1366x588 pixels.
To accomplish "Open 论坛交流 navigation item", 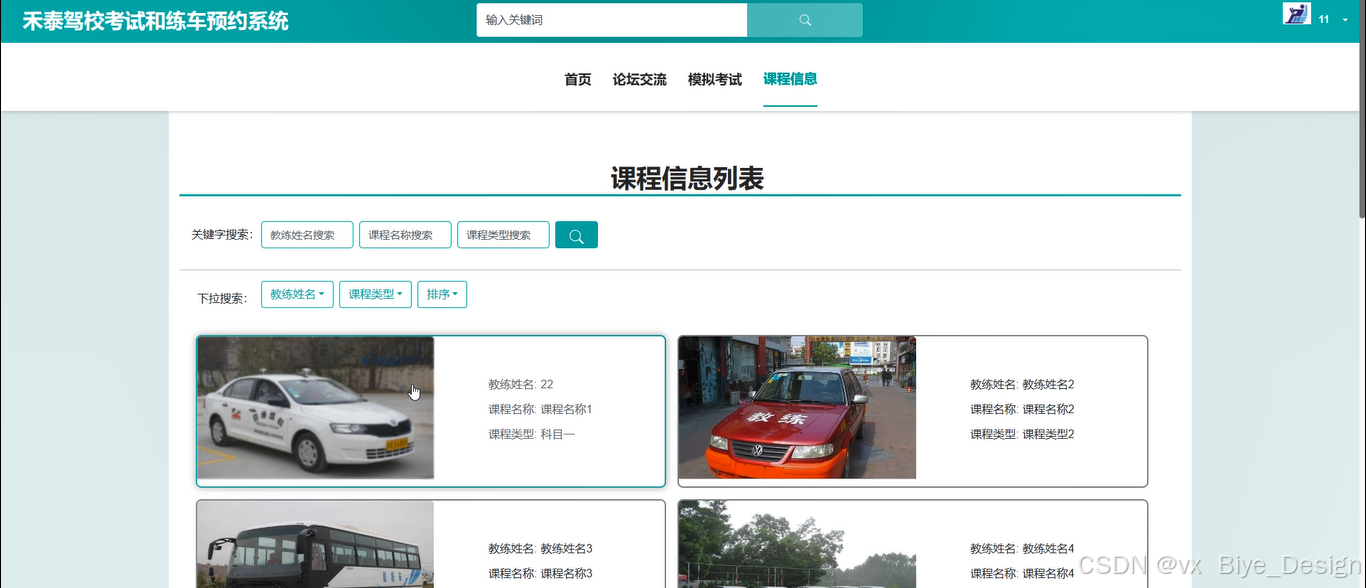I will [640, 80].
